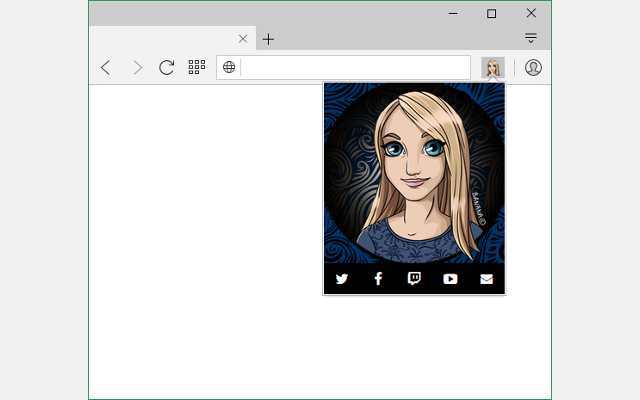Close the current browser tab
This screenshot has width=640, height=400.
coord(243,39)
